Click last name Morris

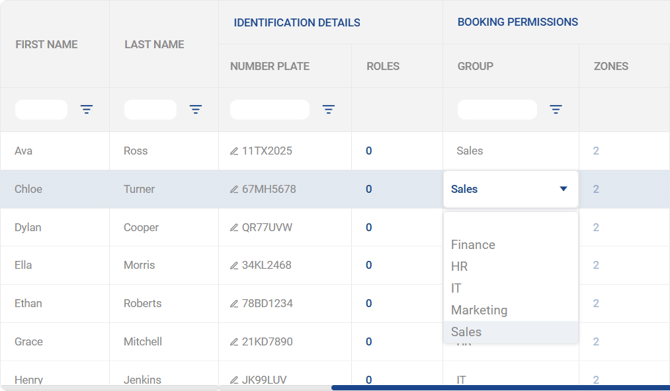[139, 265]
